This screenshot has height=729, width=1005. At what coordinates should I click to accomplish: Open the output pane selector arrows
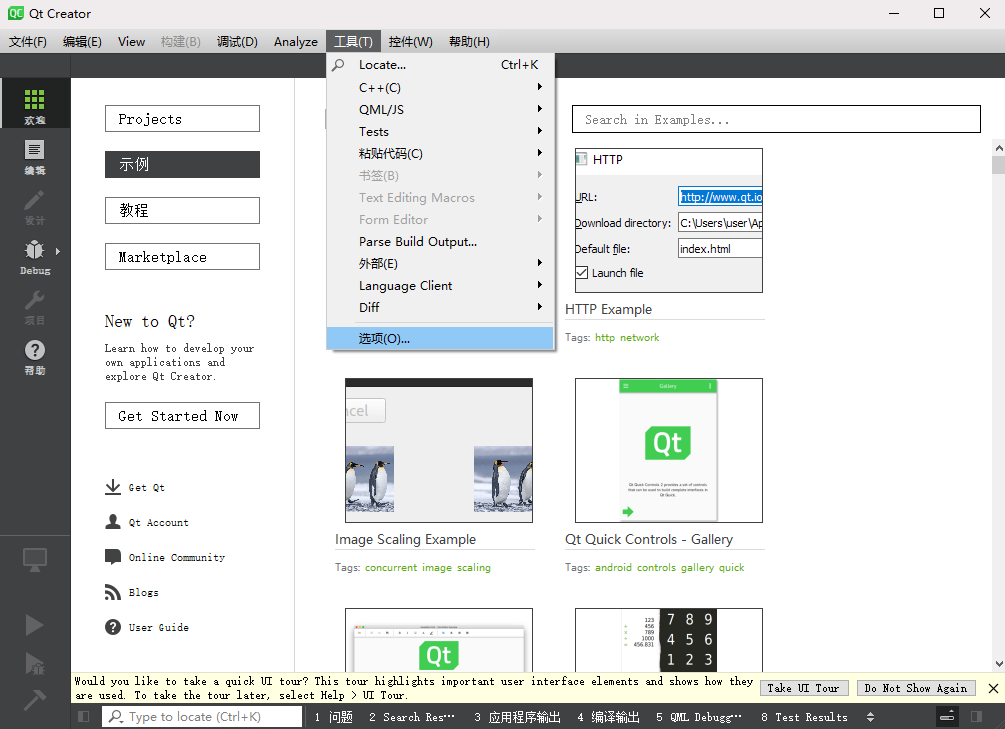(870, 717)
